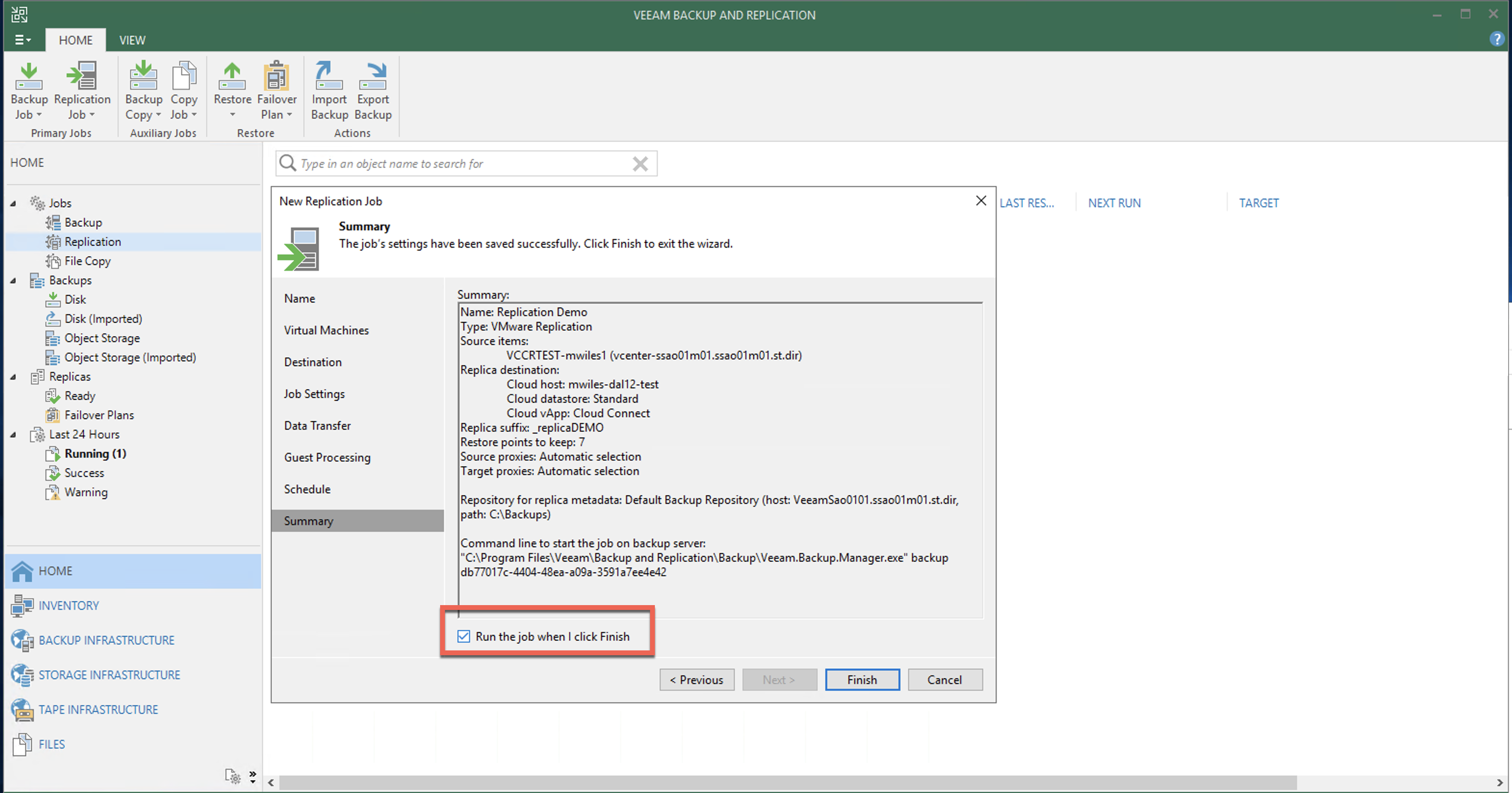Switch to the VIEW ribbon tab
The image size is (1512, 793).
132,40
